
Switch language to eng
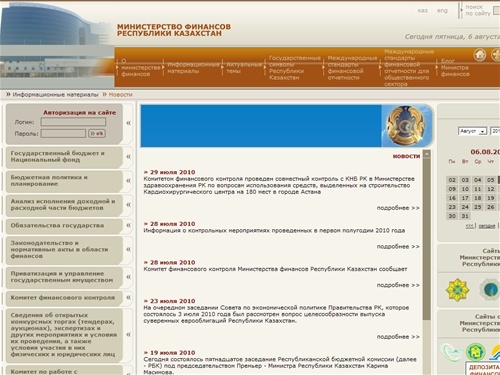pos(442,11)
